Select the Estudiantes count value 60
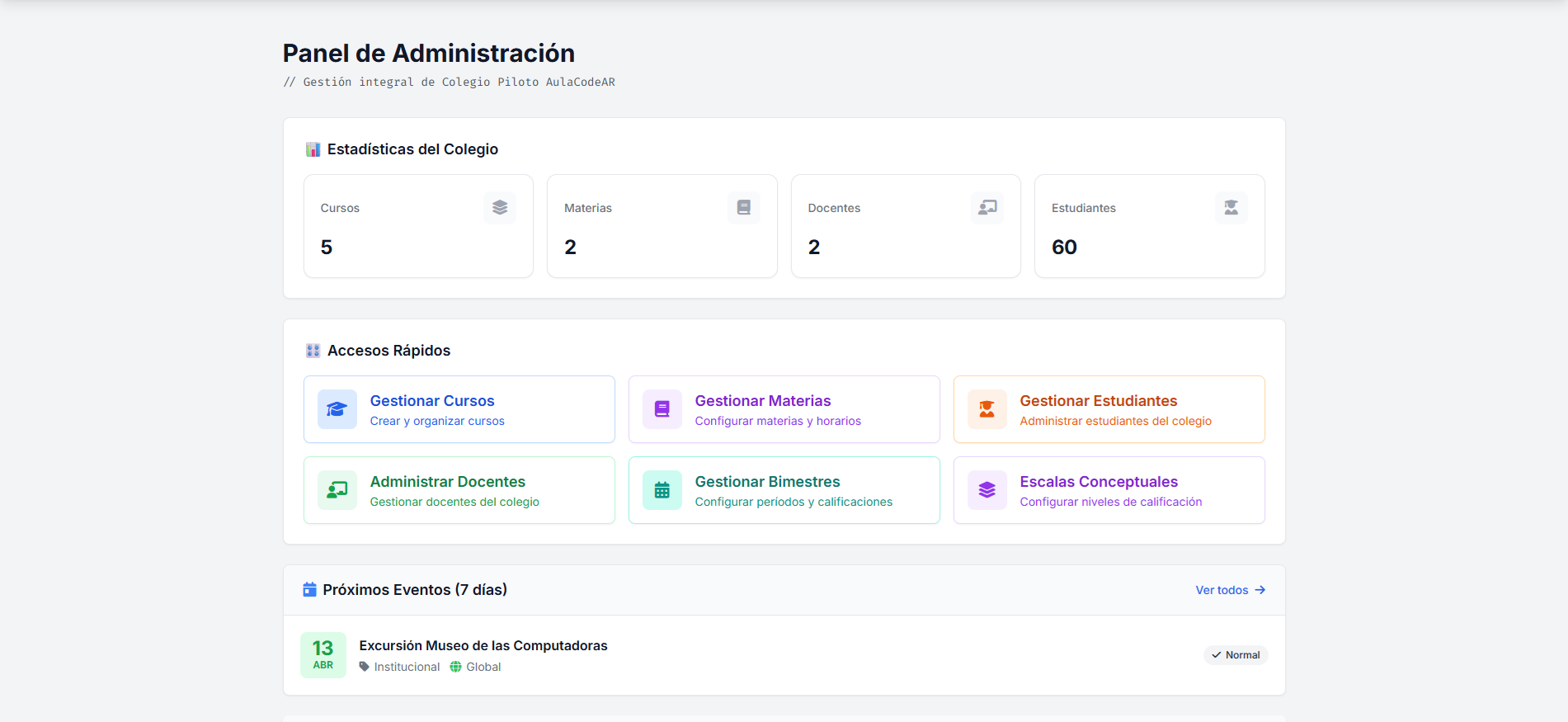This screenshot has width=1568, height=722. click(x=1064, y=247)
